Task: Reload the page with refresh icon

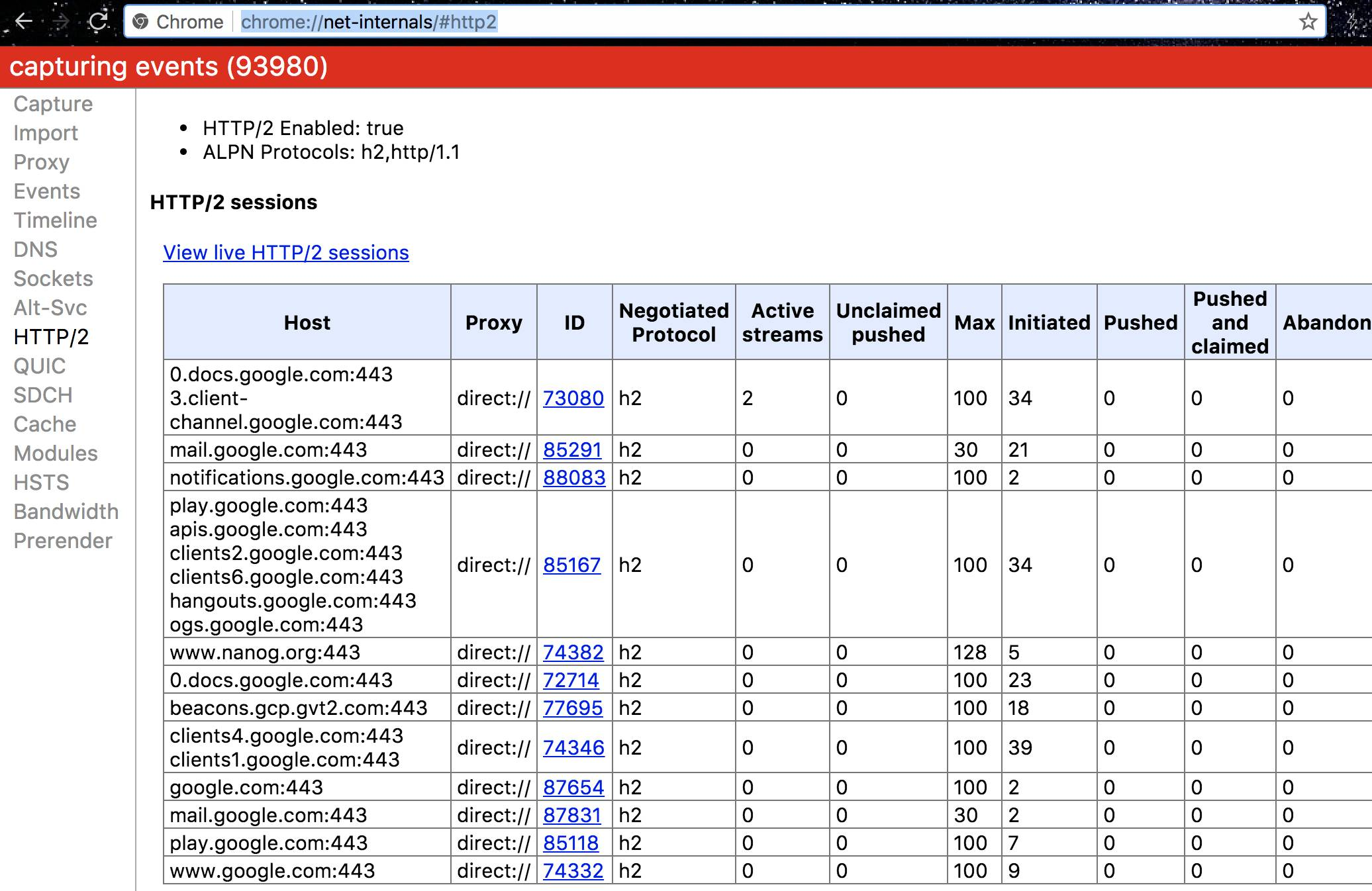Action: tap(99, 22)
